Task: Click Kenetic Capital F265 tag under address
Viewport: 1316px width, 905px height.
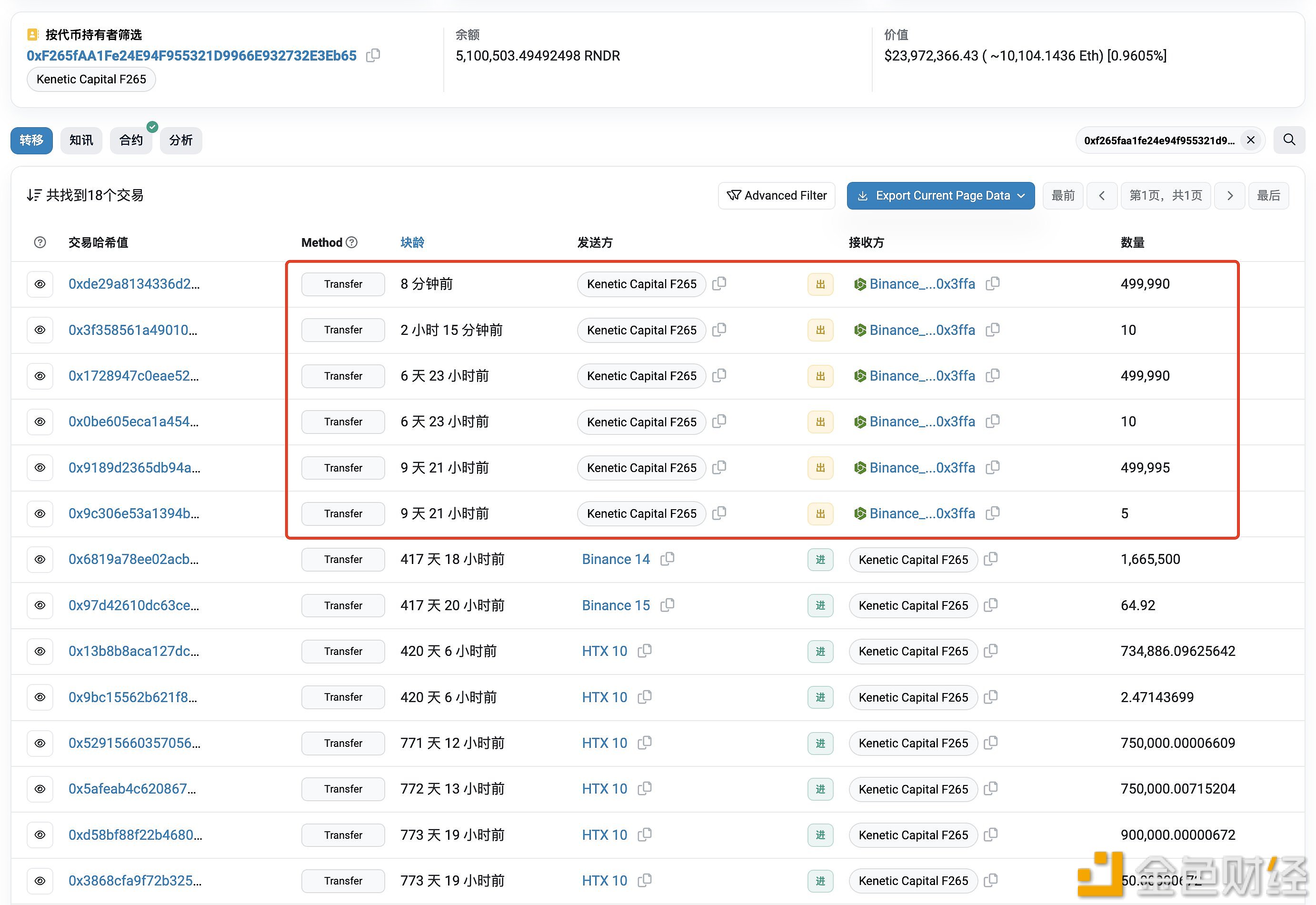Action: [91, 80]
